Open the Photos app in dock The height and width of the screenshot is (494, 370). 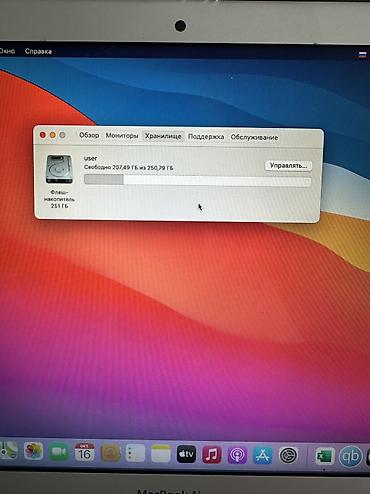pyautogui.click(x=33, y=452)
